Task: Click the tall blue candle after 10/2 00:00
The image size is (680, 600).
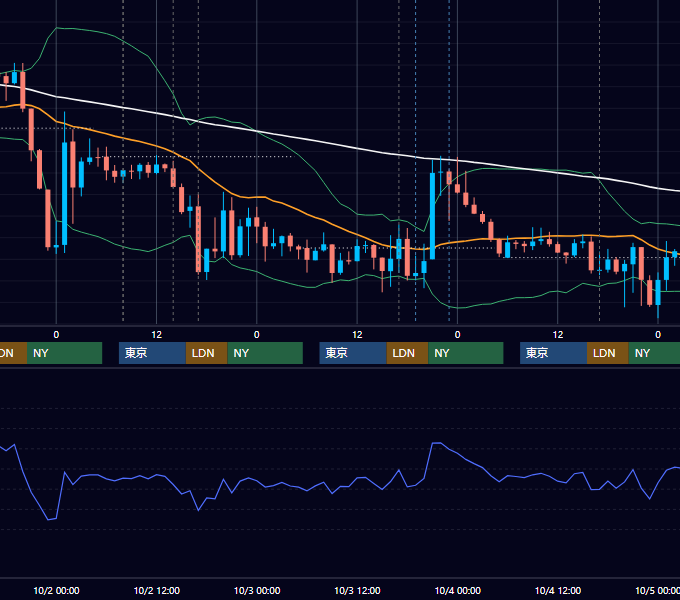Action: click(x=65, y=193)
